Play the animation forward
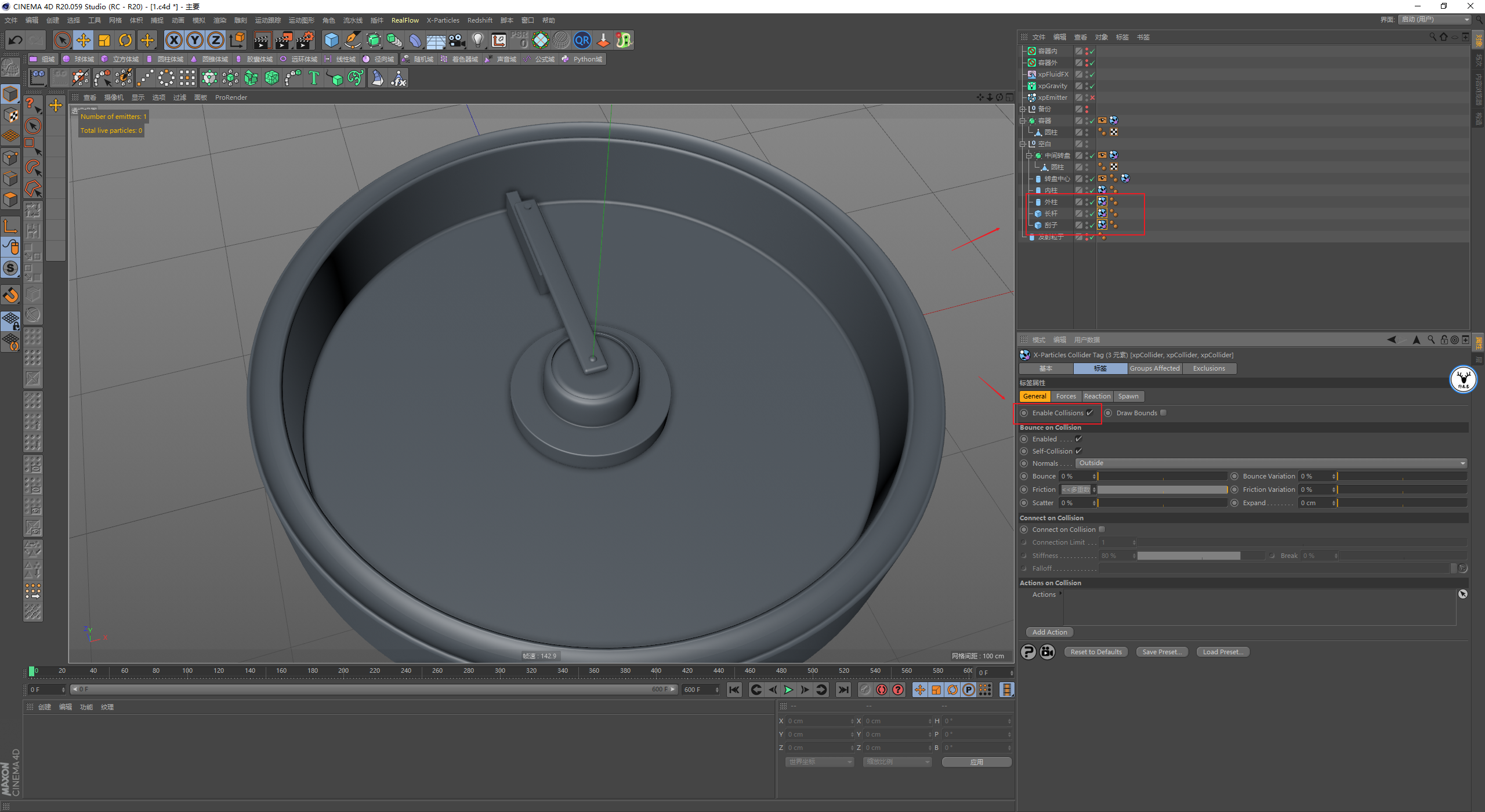The image size is (1485, 812). pos(788,690)
